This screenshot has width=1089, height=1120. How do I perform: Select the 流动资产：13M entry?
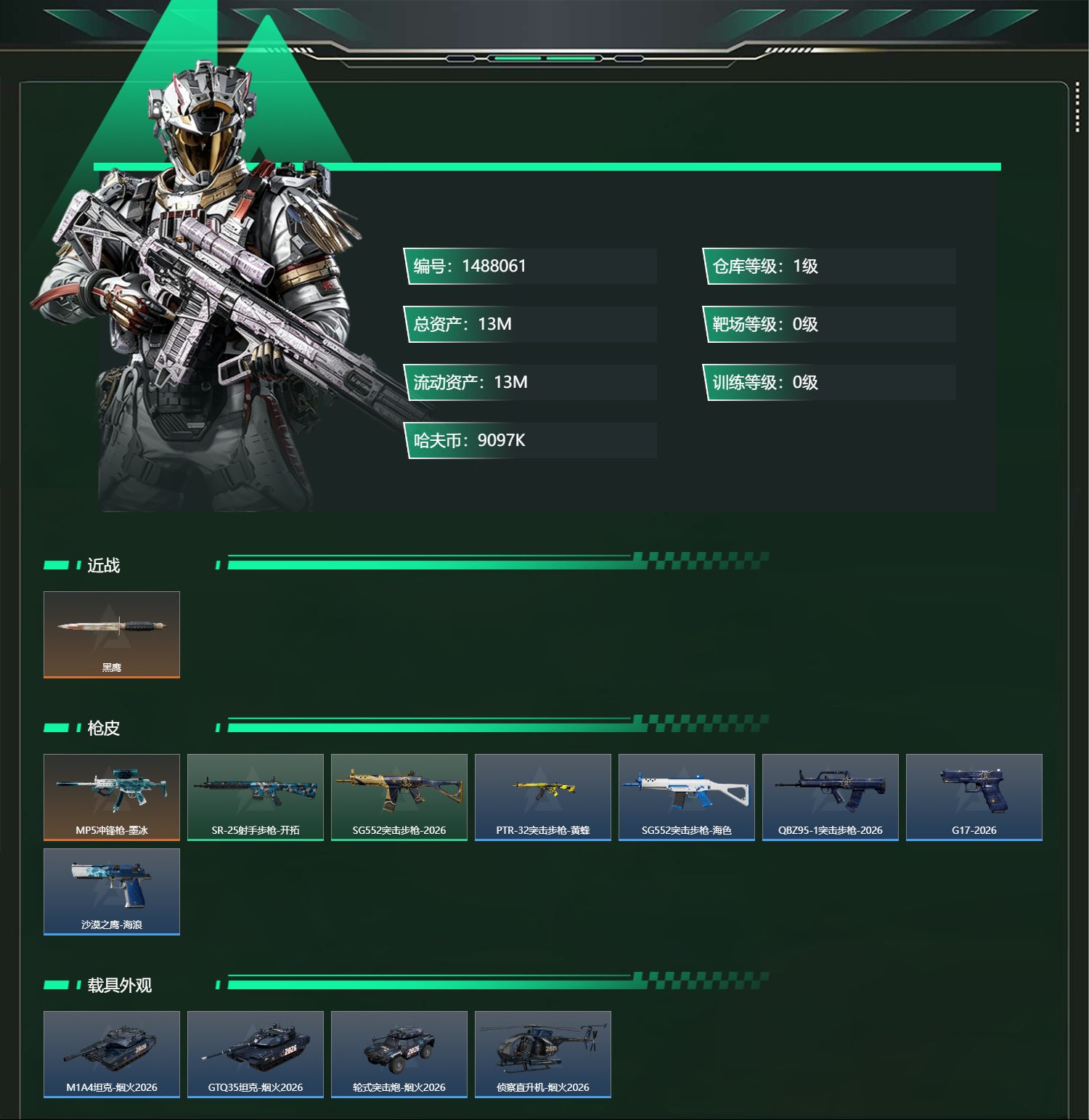[x=530, y=382]
